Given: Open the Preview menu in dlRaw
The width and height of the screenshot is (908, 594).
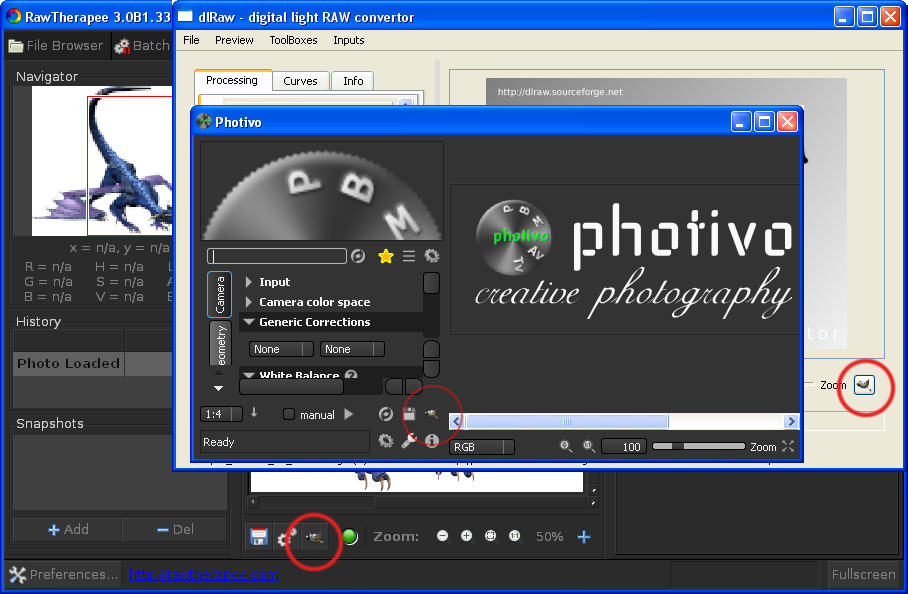Looking at the screenshot, I should click(x=234, y=40).
